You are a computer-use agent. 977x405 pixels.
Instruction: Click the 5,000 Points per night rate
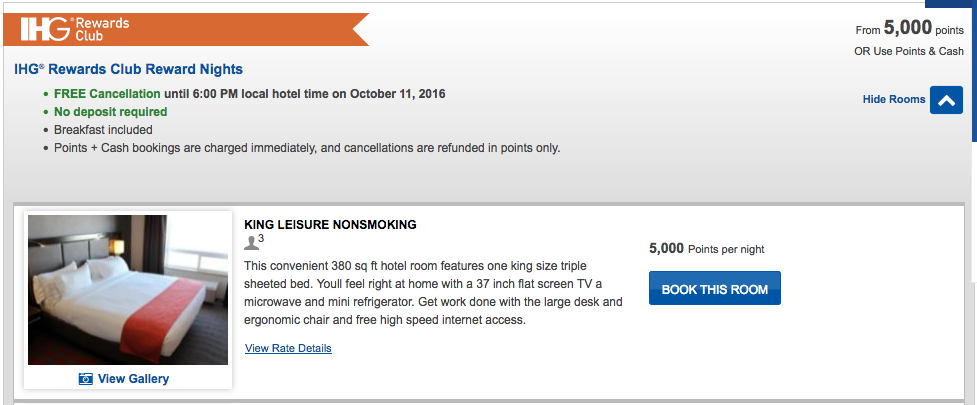[706, 249]
